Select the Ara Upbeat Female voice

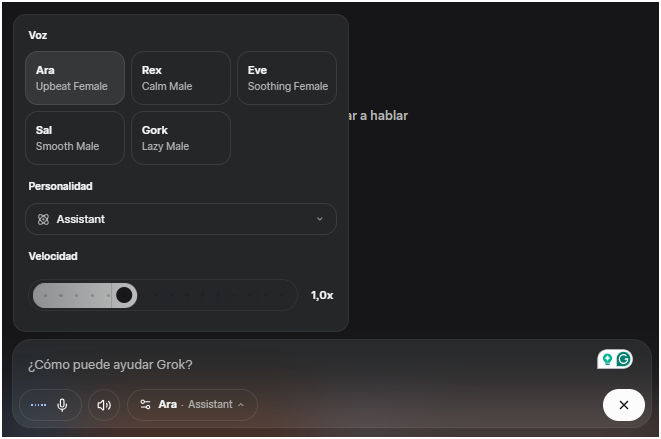(75, 78)
